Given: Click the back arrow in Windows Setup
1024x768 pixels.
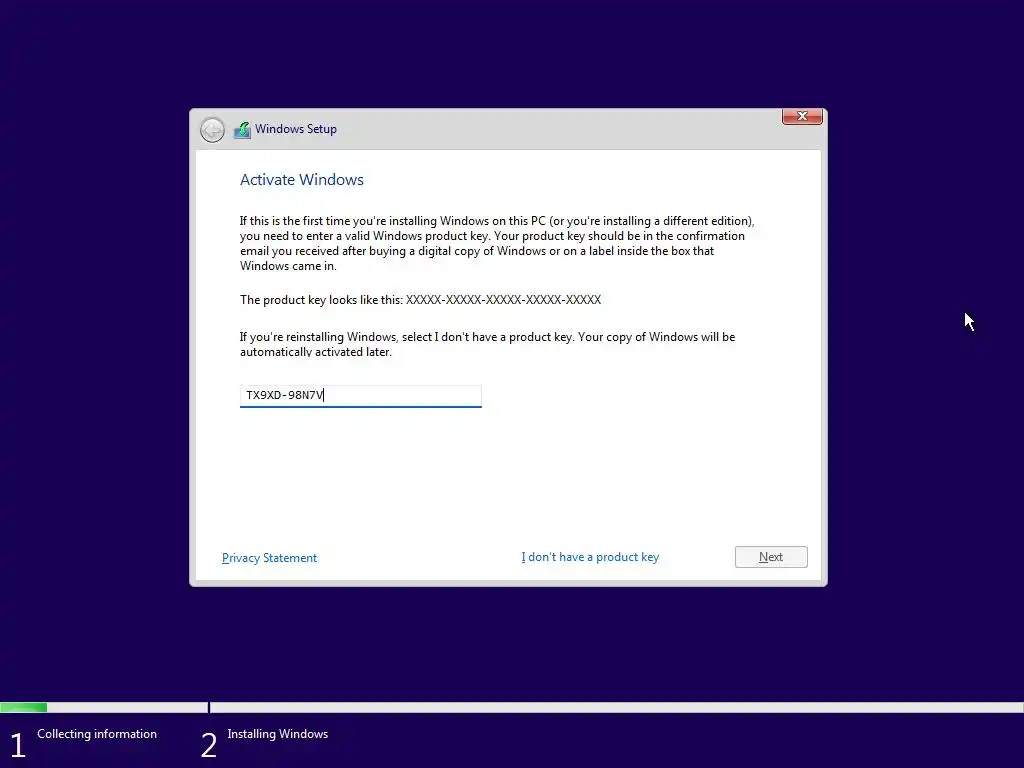Looking at the screenshot, I should [212, 129].
